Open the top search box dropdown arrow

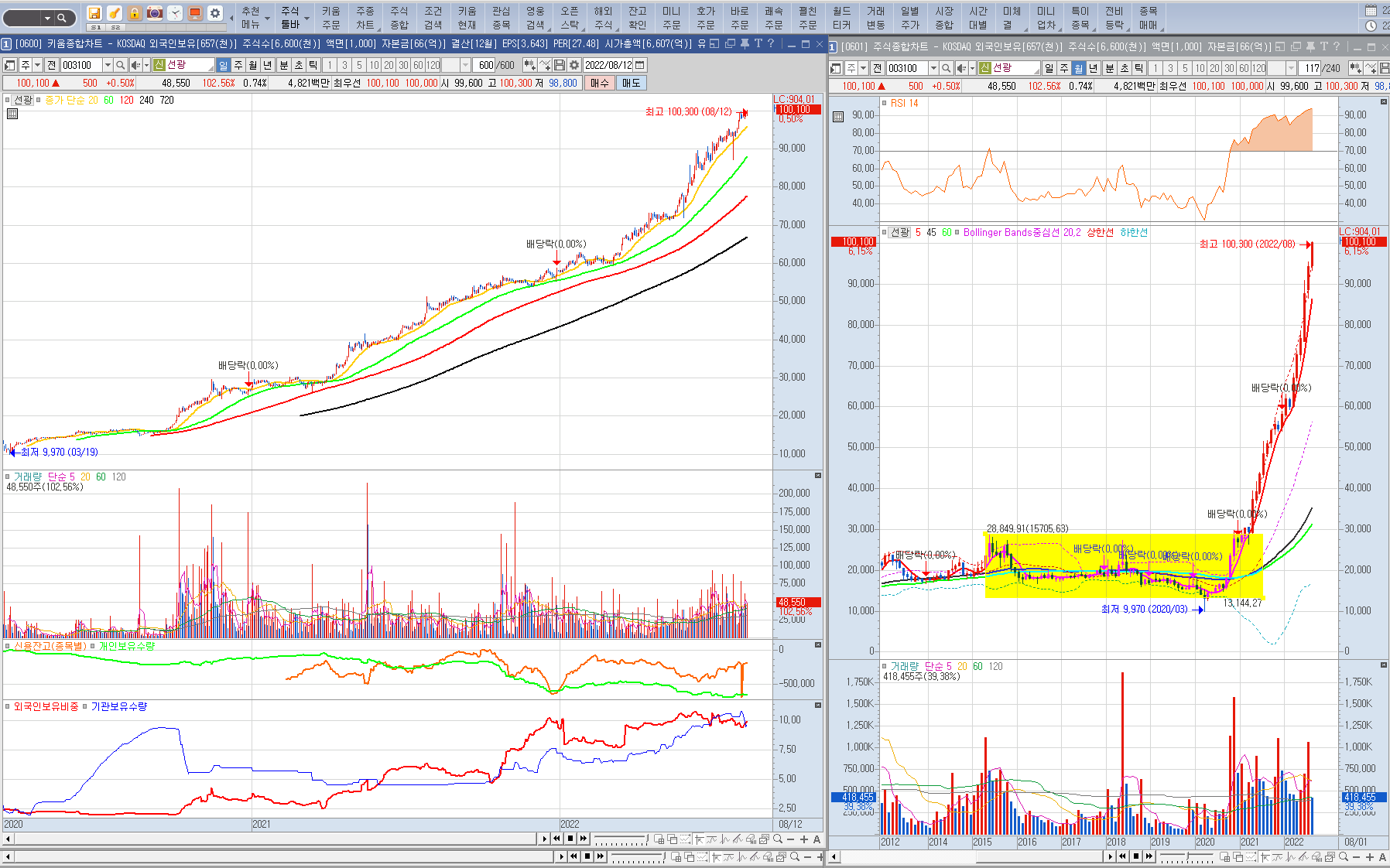pos(47,18)
